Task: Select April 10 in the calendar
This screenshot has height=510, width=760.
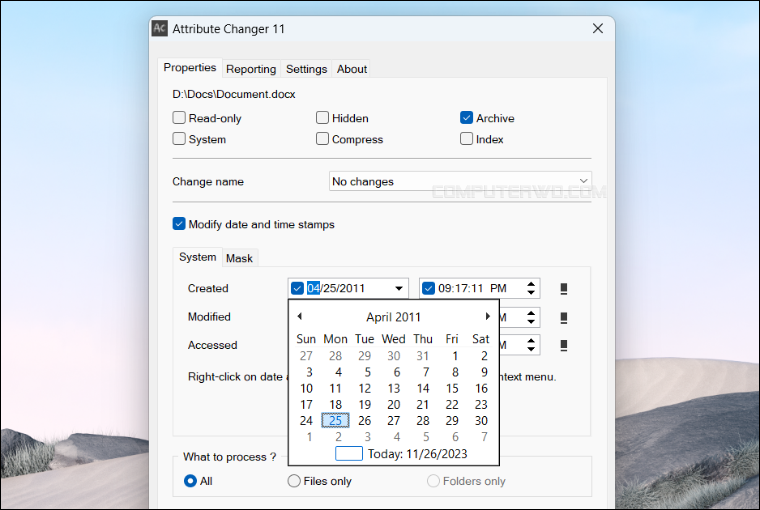Action: pos(306,388)
